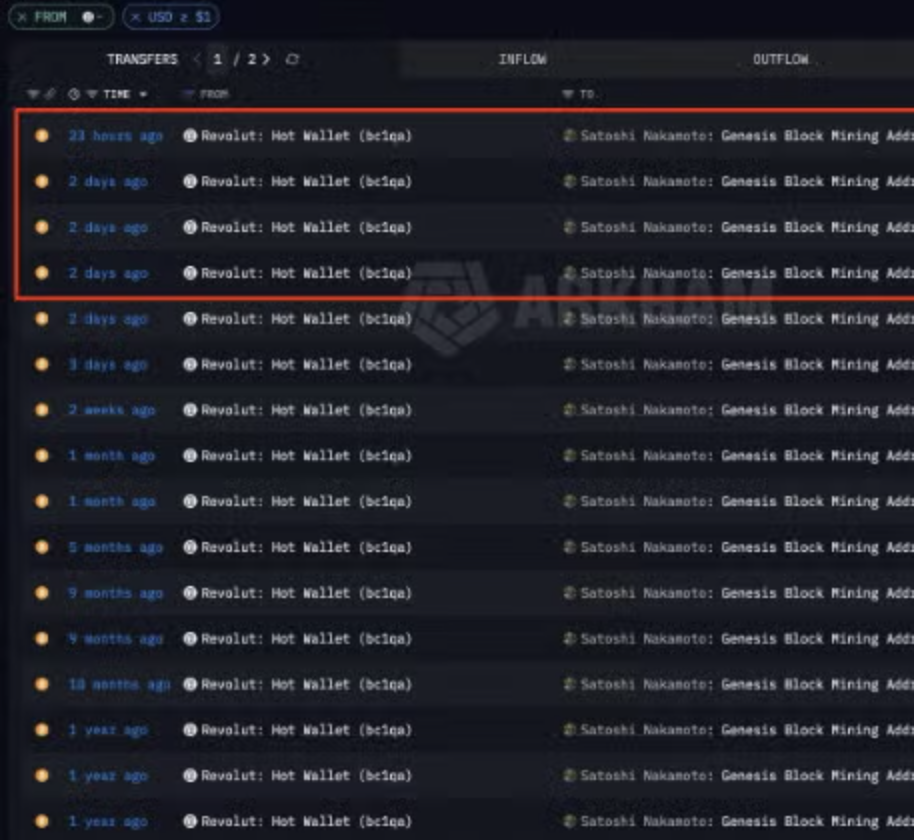The height and width of the screenshot is (840, 914).
Task: Click Satoshi avatar on 23 hours ago row
Action: coord(570,136)
